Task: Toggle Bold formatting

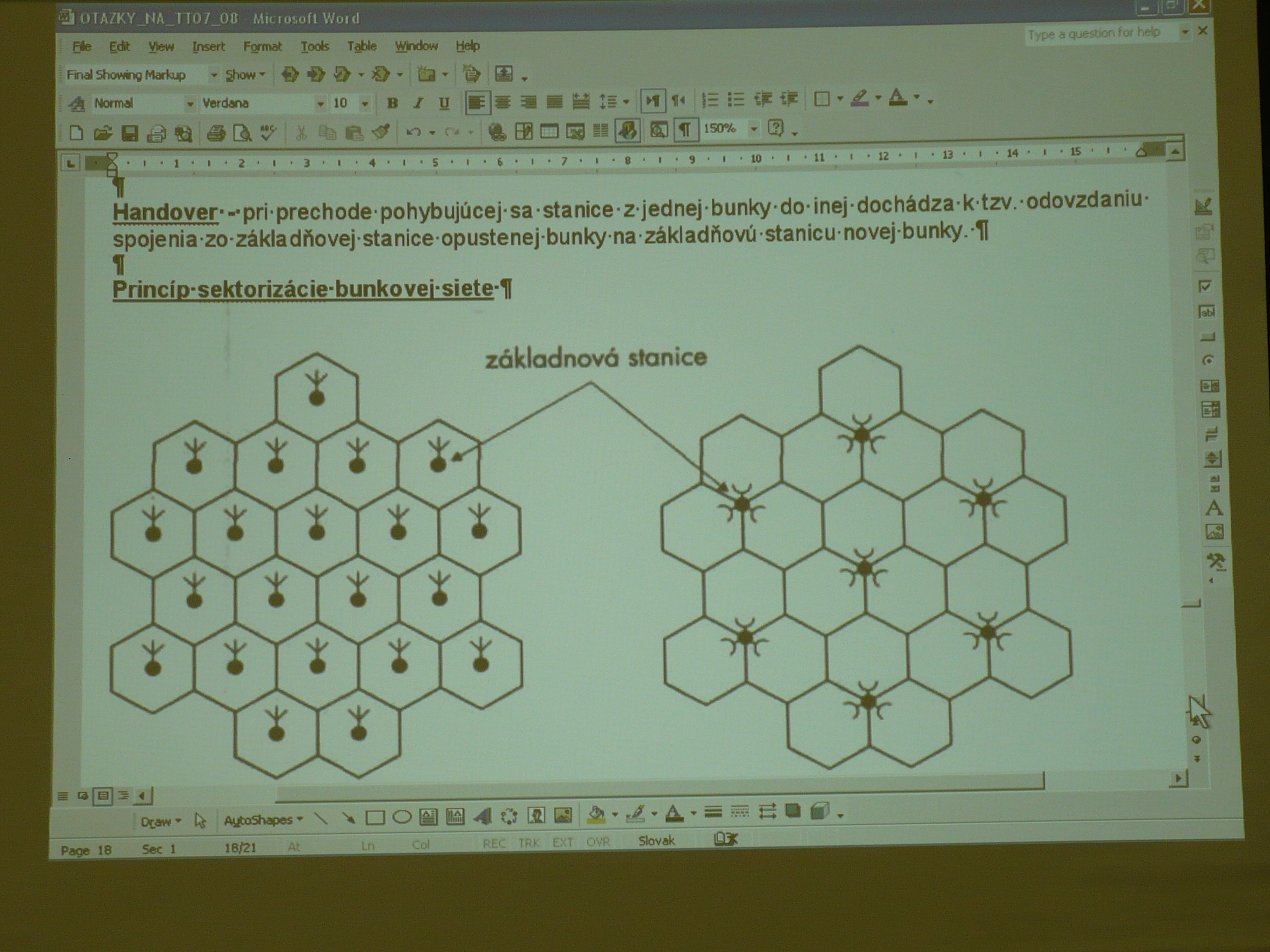Action: (x=393, y=103)
